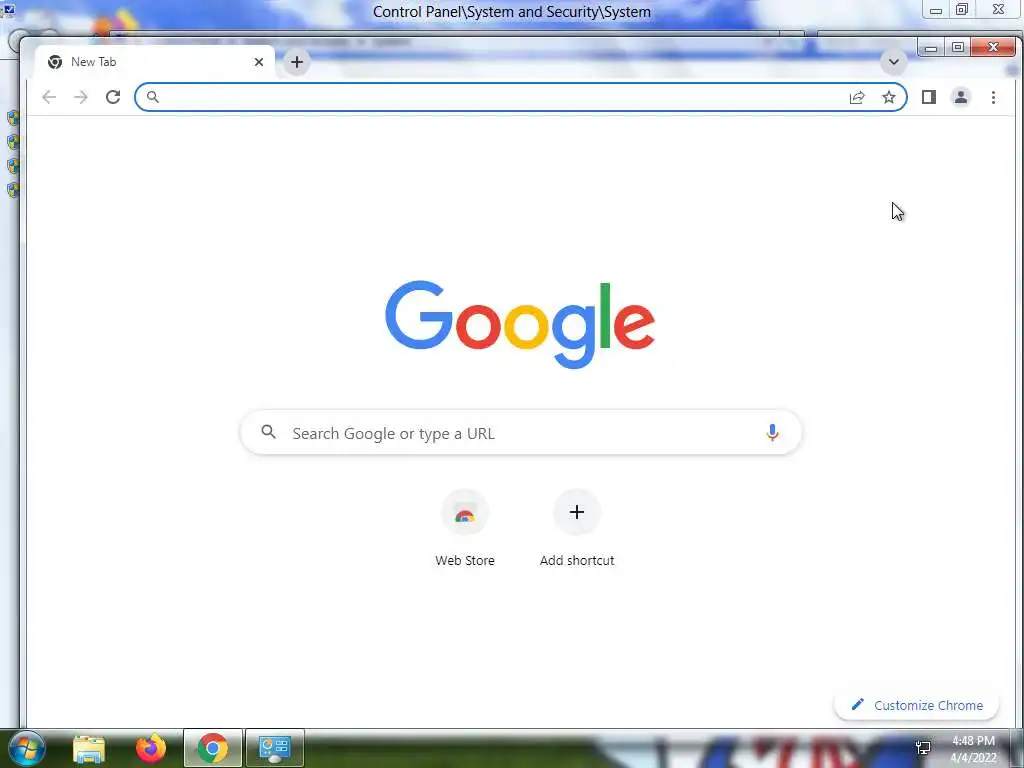
Task: Select the New Tab tab
Action: (154, 62)
